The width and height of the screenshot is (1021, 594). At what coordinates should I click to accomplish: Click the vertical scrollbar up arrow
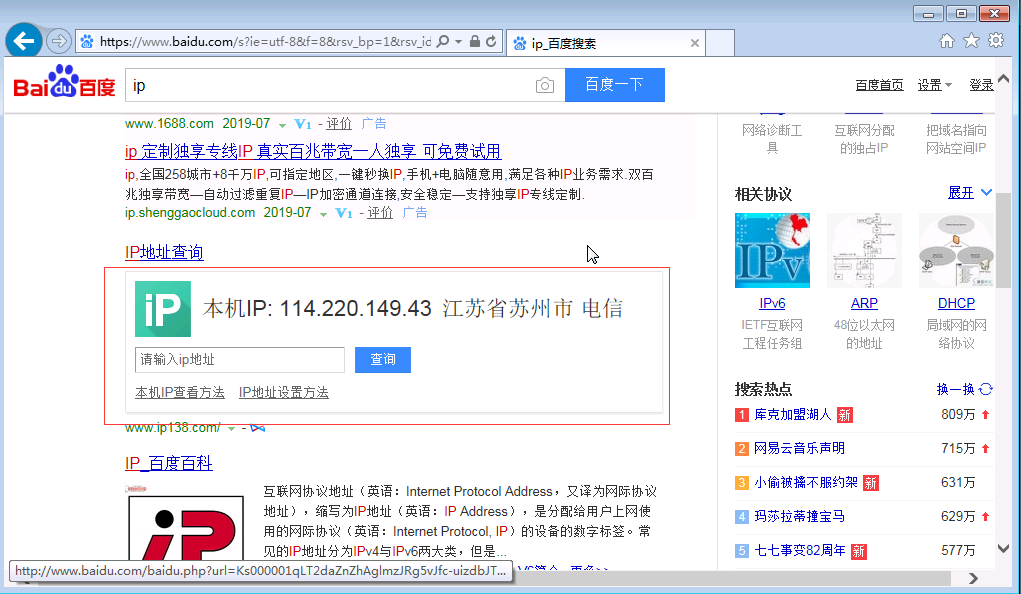point(1003,79)
